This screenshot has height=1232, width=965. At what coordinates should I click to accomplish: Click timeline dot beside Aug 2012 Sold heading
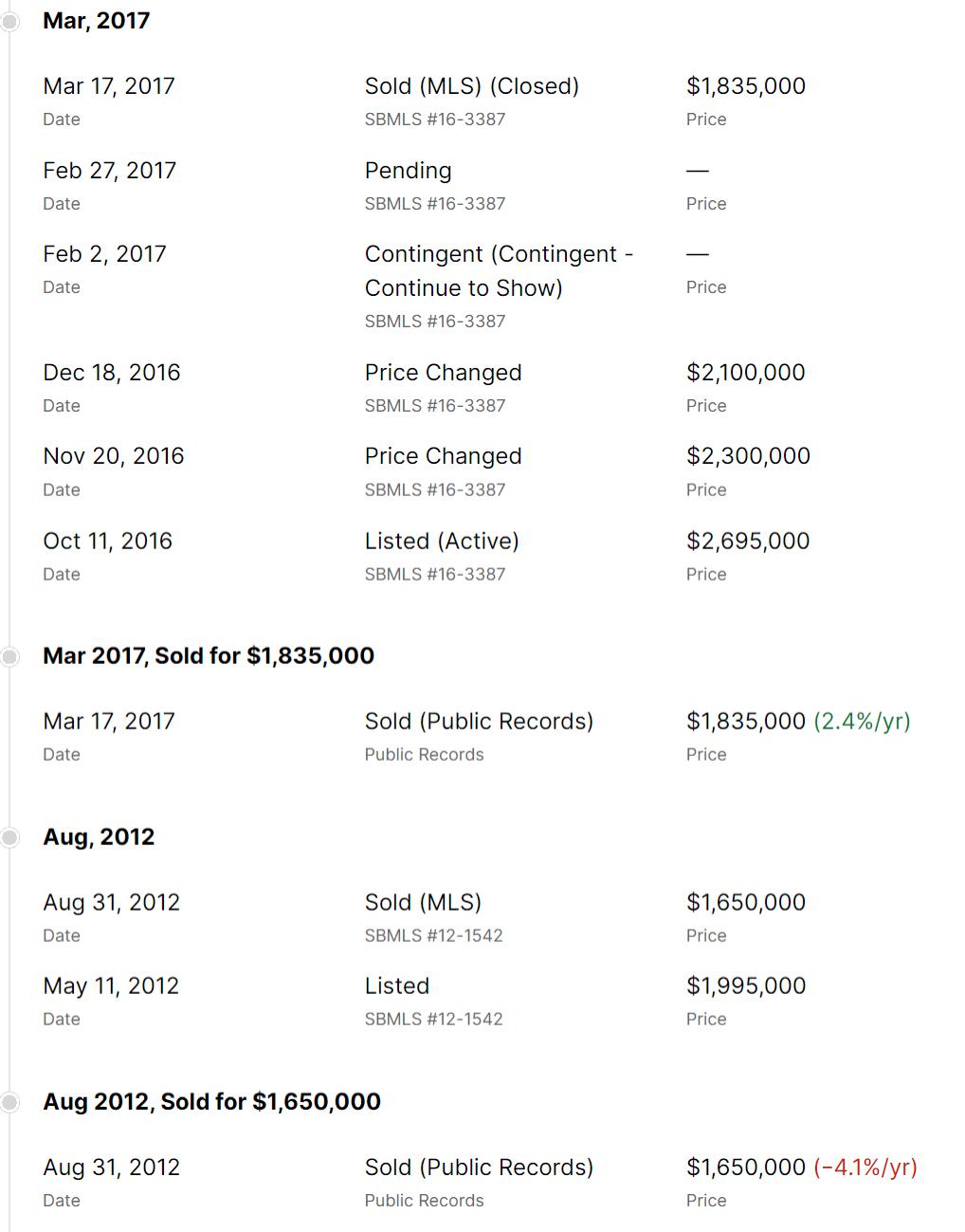pos(9,1102)
